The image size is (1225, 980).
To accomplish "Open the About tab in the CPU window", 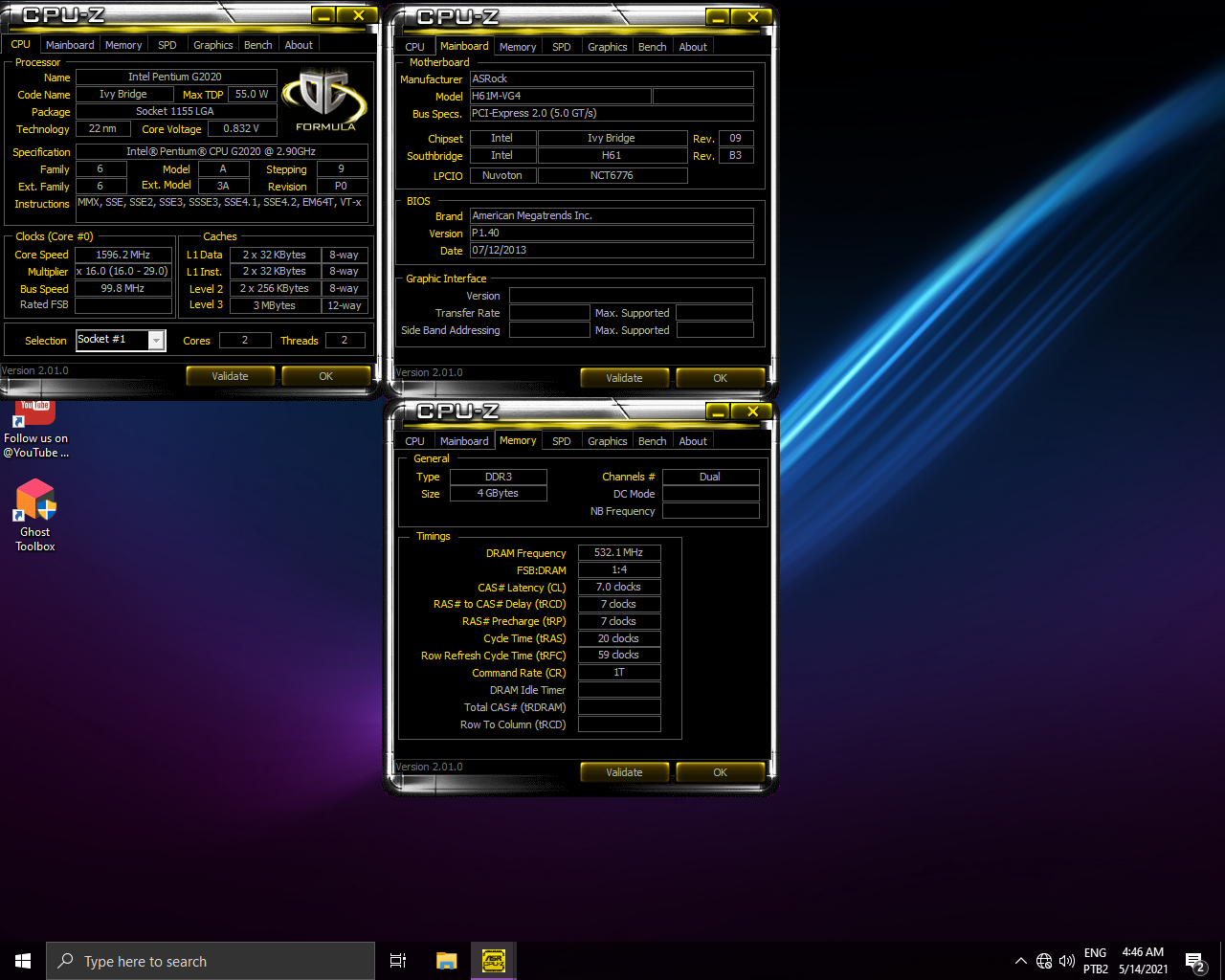I will (x=299, y=45).
